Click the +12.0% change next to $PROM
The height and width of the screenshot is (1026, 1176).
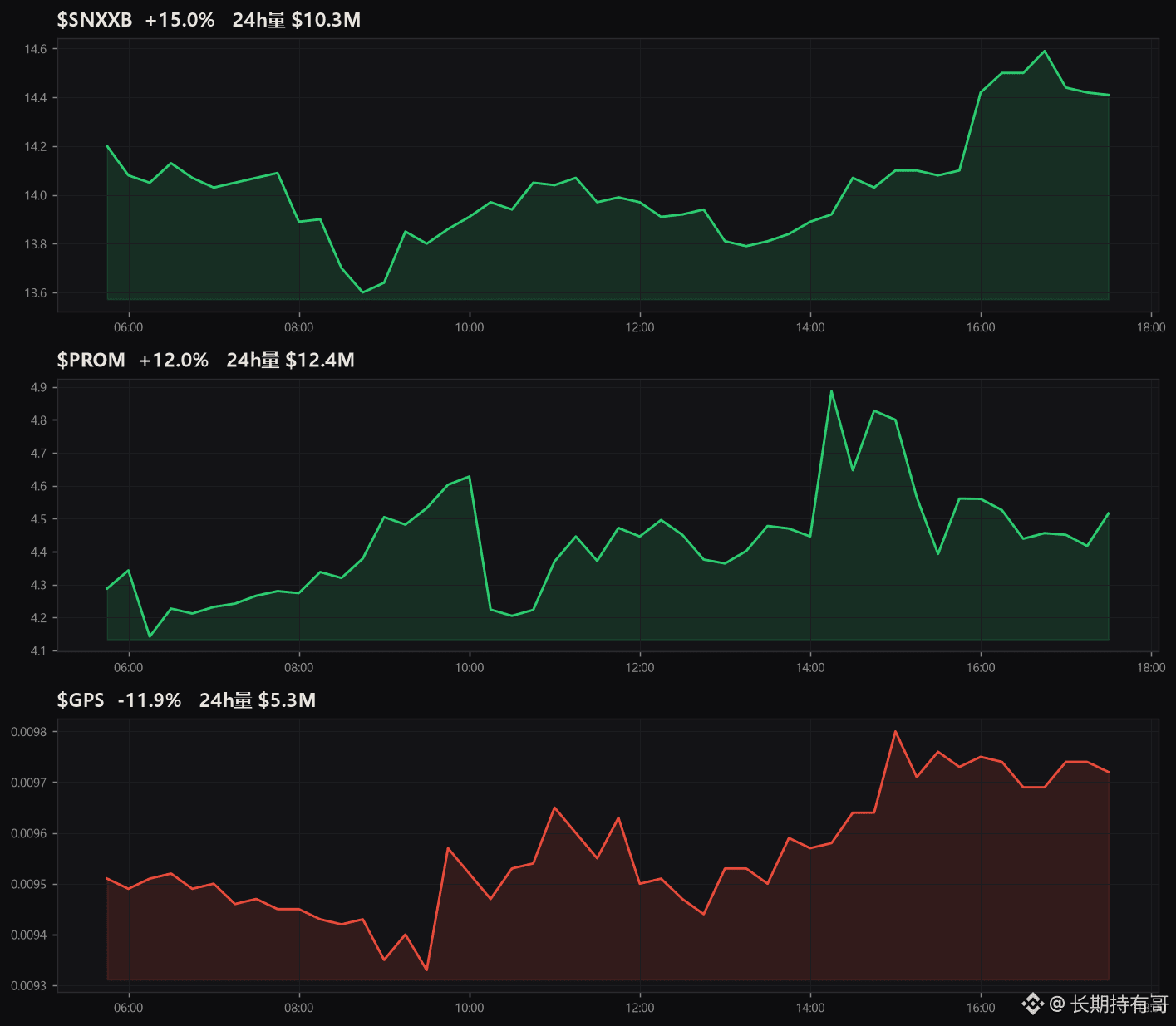coord(174,360)
